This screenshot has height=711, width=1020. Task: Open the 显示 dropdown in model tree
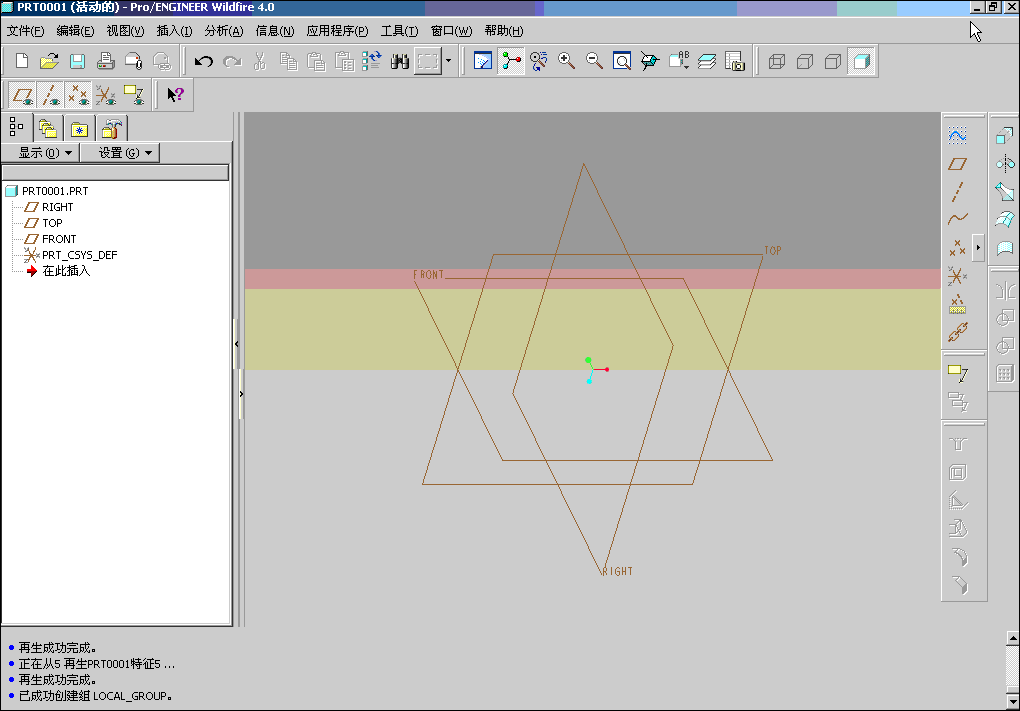43,153
